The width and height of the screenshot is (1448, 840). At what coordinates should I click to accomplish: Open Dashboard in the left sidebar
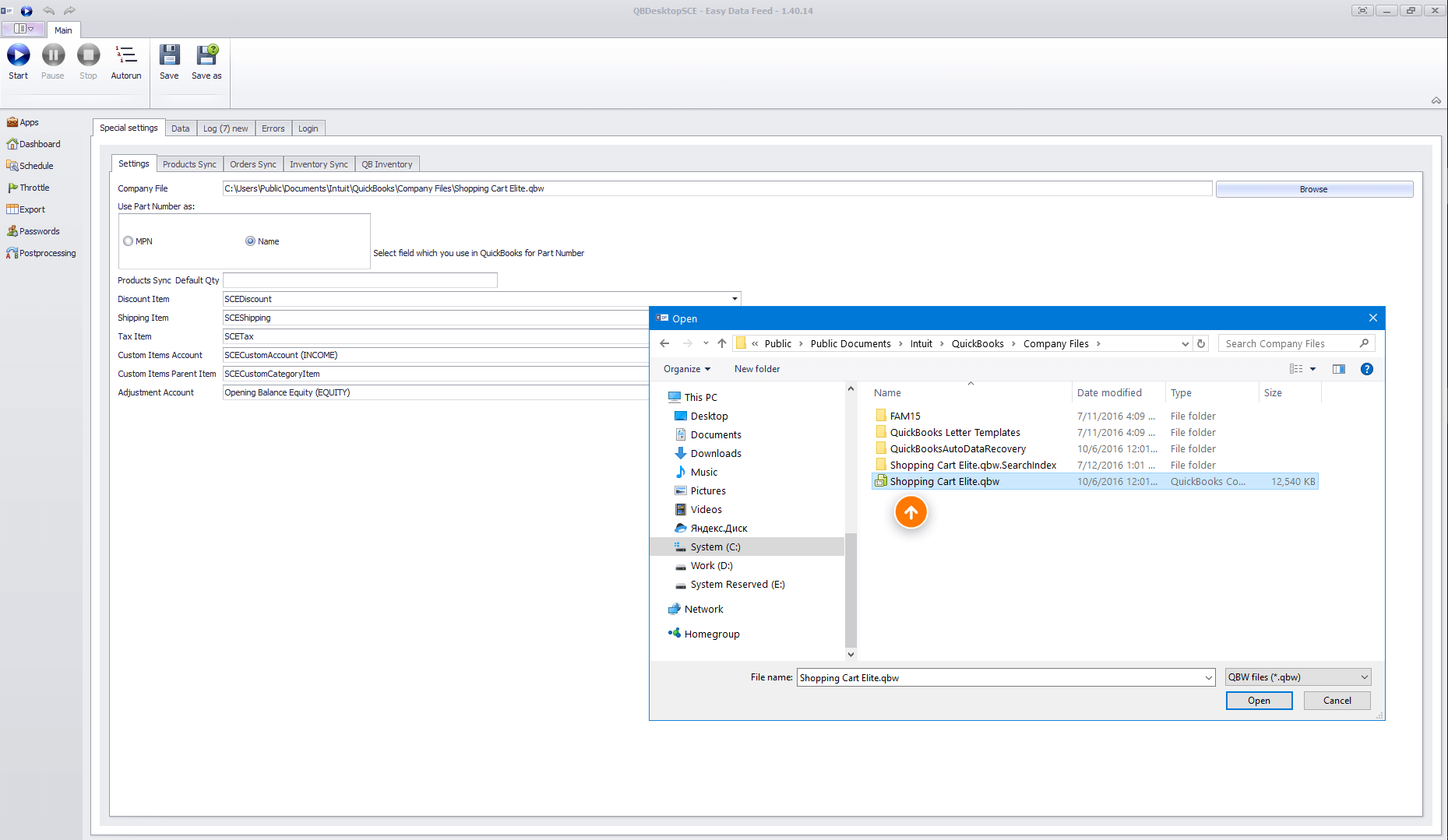33,144
